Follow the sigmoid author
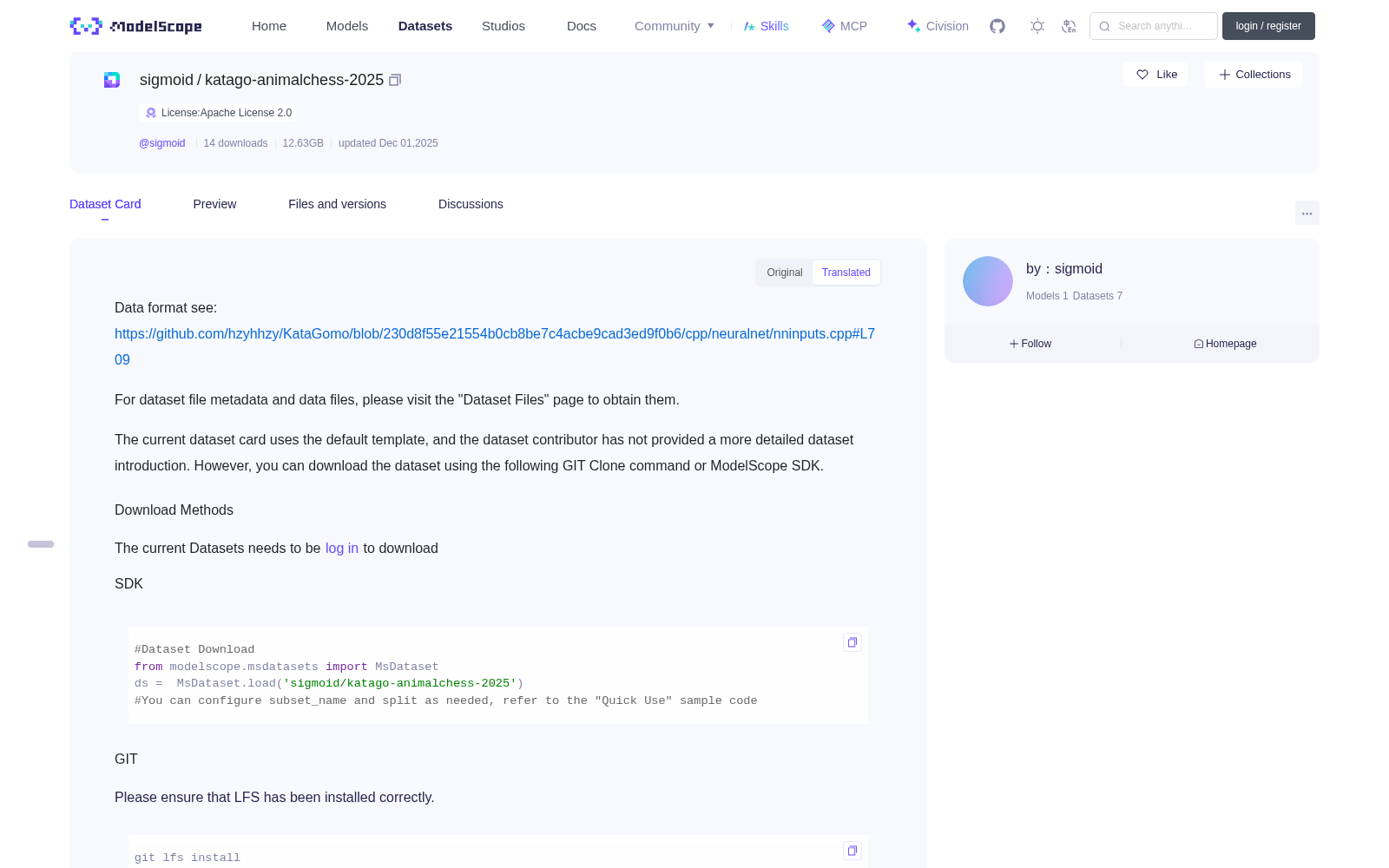1389x868 pixels. click(x=1030, y=344)
